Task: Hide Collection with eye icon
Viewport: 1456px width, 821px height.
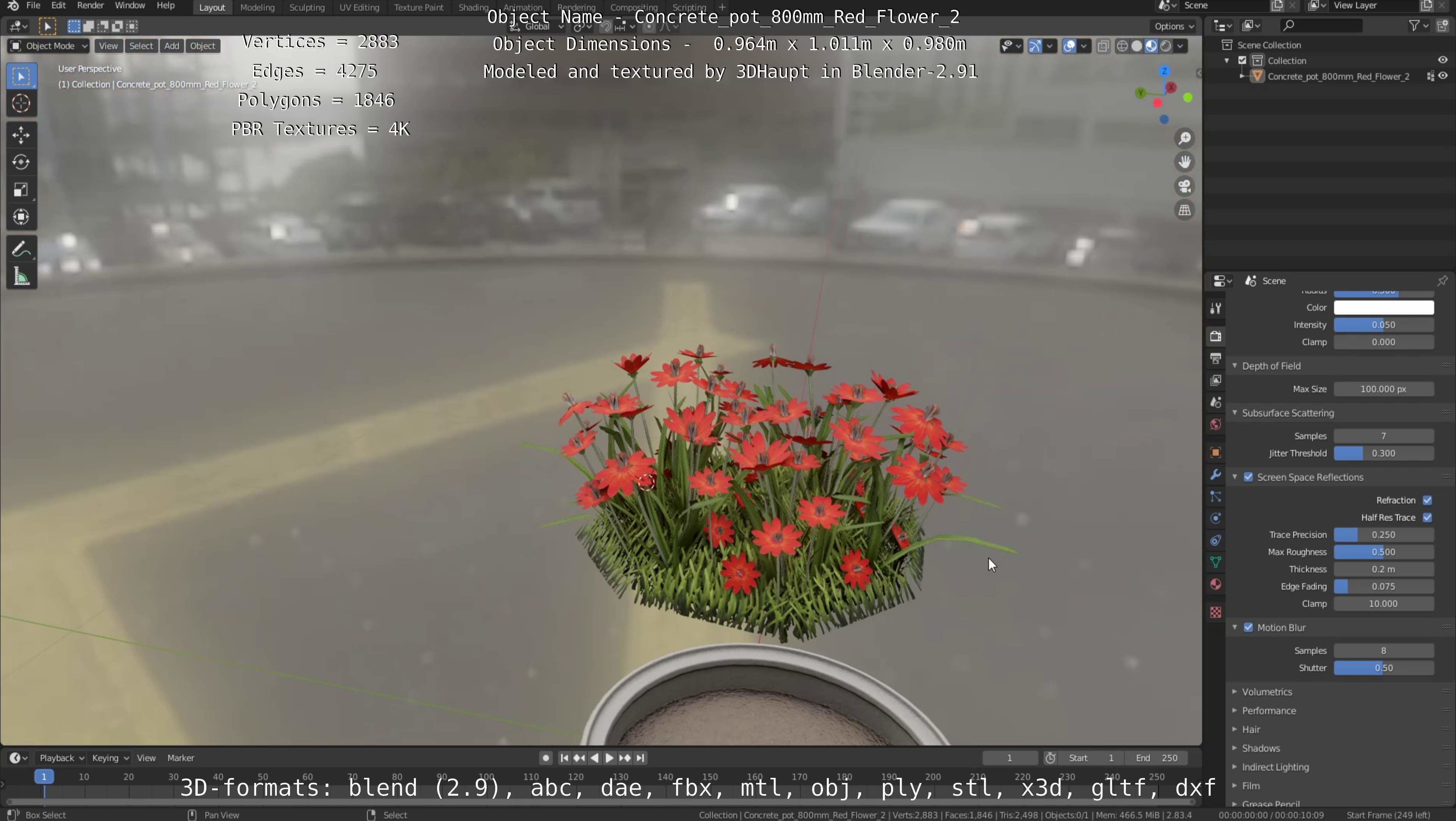Action: (1443, 60)
